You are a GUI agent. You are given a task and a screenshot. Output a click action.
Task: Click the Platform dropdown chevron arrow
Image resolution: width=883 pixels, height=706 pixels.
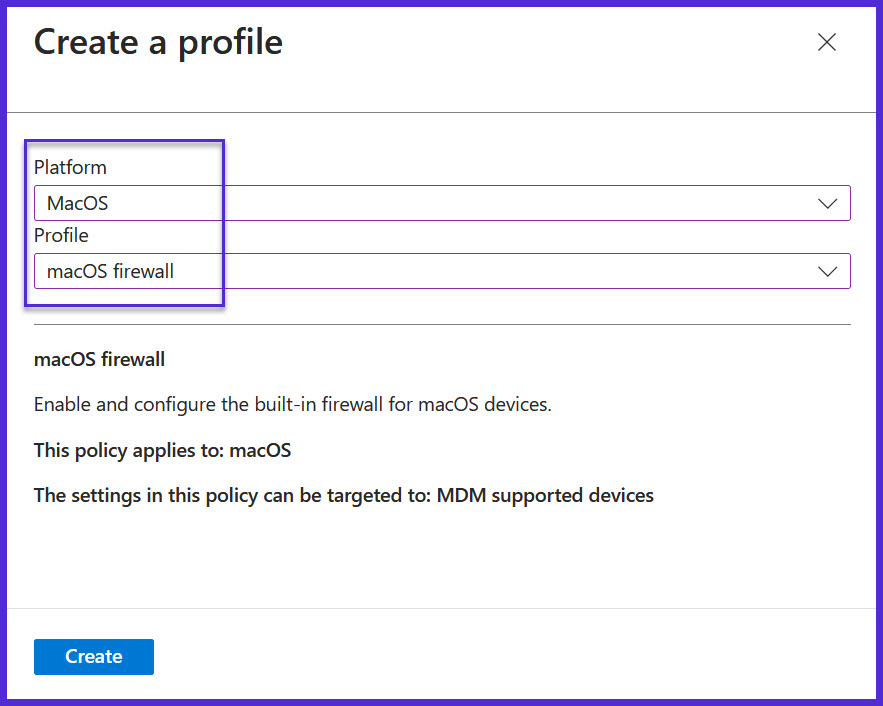click(x=827, y=203)
